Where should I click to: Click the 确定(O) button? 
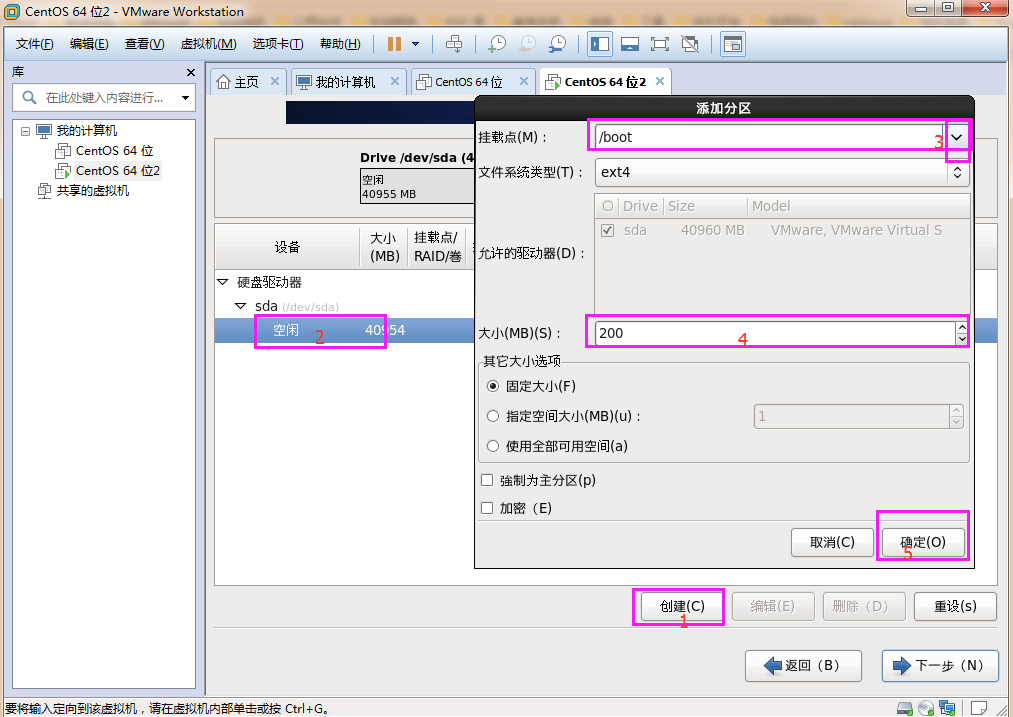coord(923,542)
